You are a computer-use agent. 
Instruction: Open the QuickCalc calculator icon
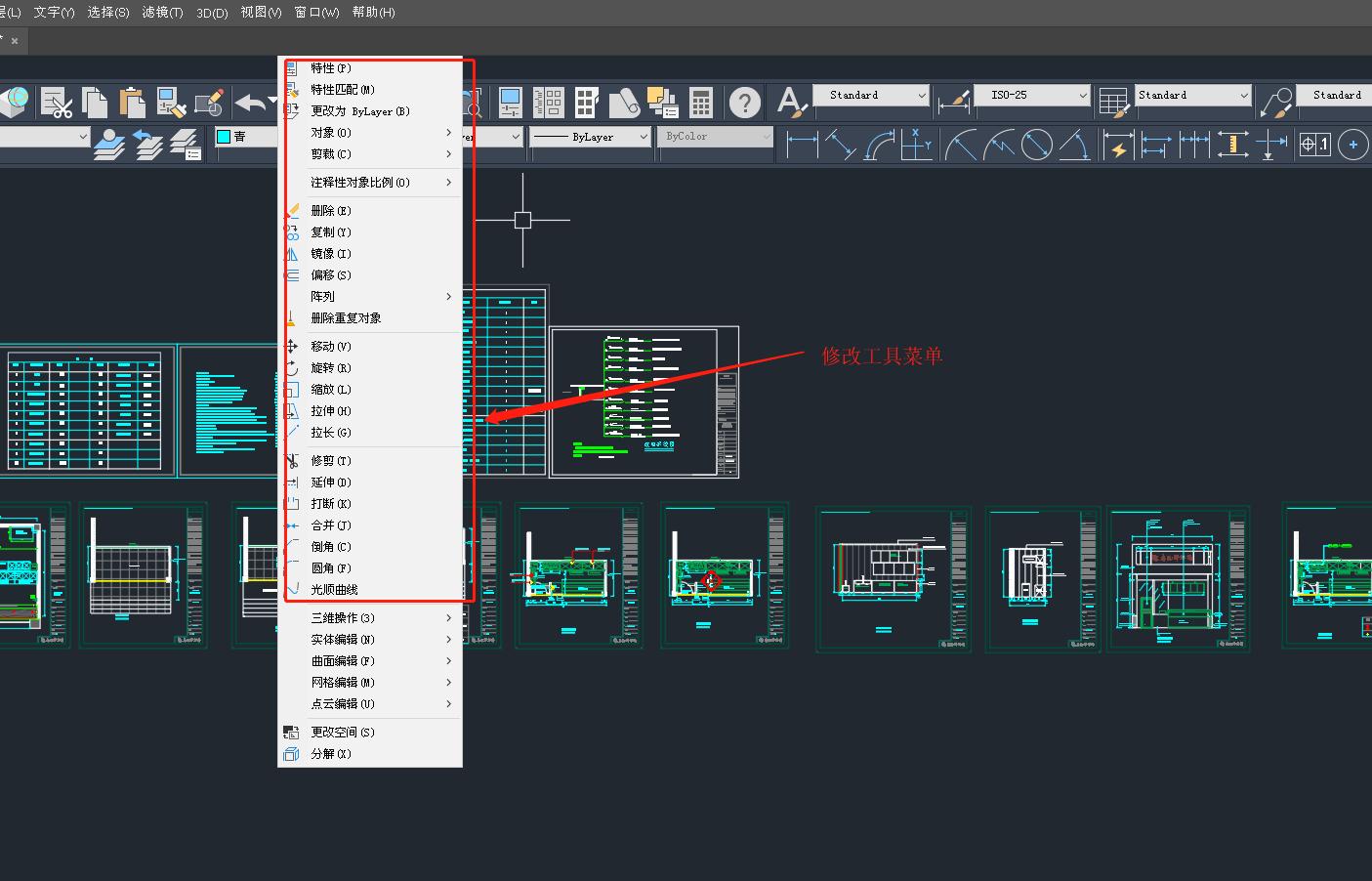tap(700, 102)
